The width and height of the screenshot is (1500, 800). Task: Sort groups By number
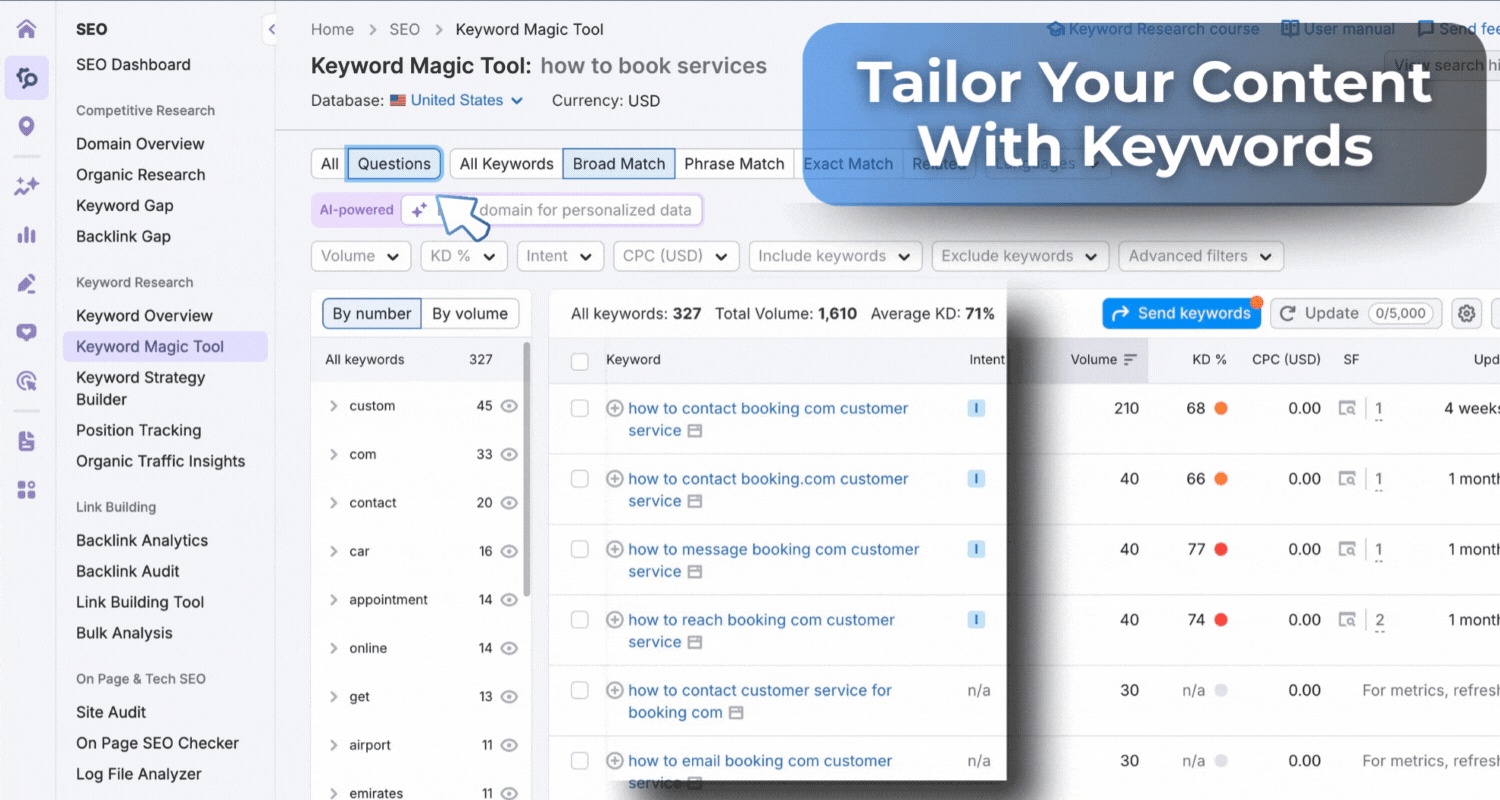tap(372, 314)
